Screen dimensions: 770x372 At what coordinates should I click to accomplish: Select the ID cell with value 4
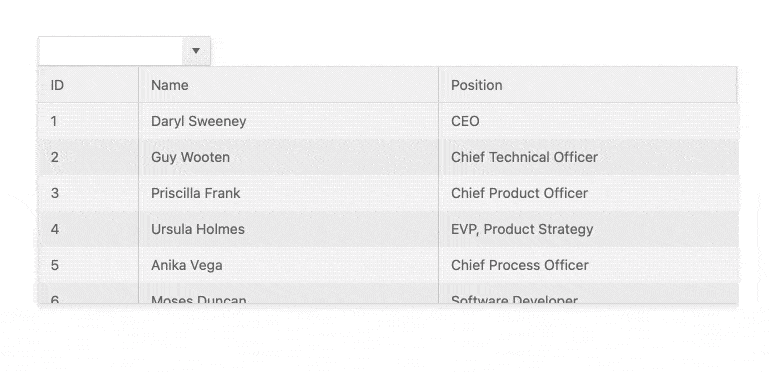point(88,229)
